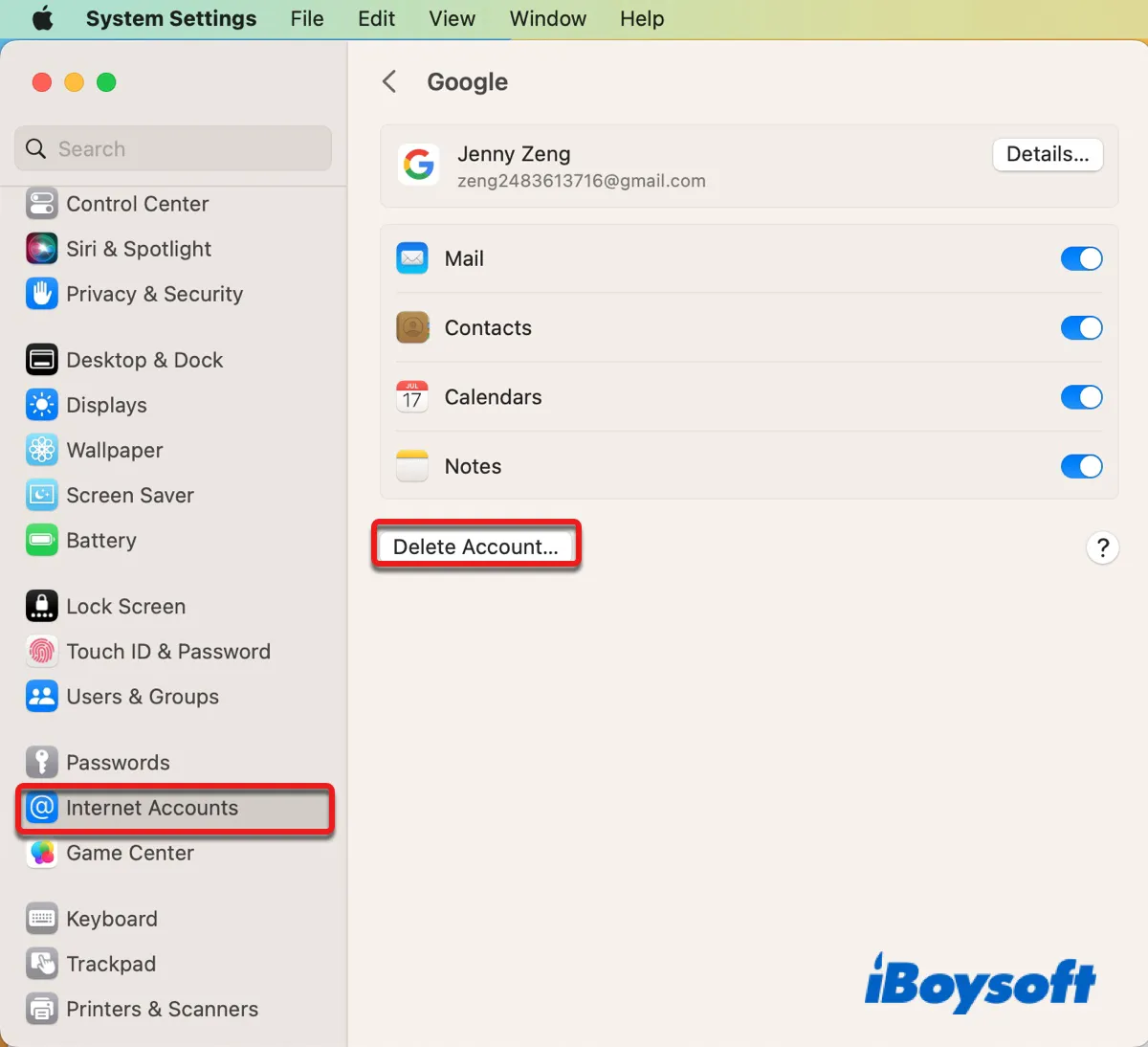Click the Printers & Scanners icon
This screenshot has height=1047, width=1148.
tap(41, 1009)
